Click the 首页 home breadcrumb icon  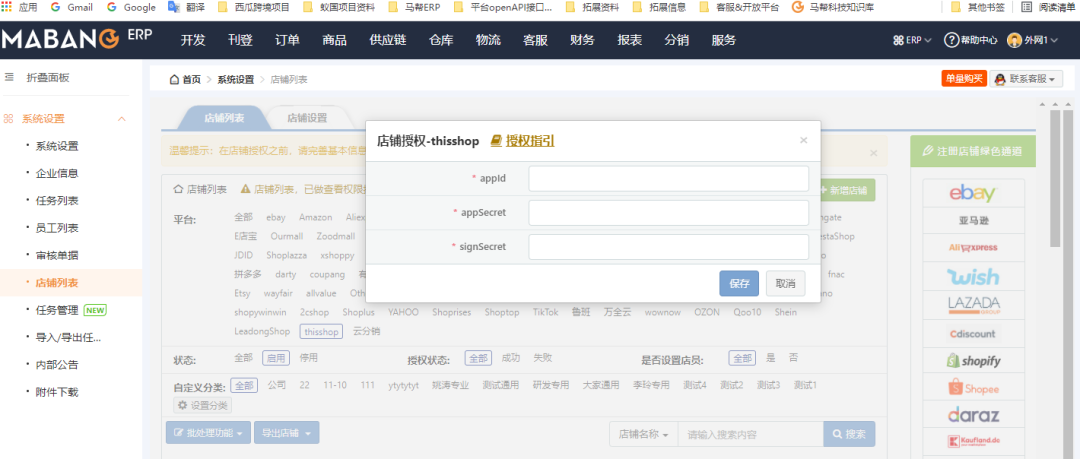coord(174,79)
